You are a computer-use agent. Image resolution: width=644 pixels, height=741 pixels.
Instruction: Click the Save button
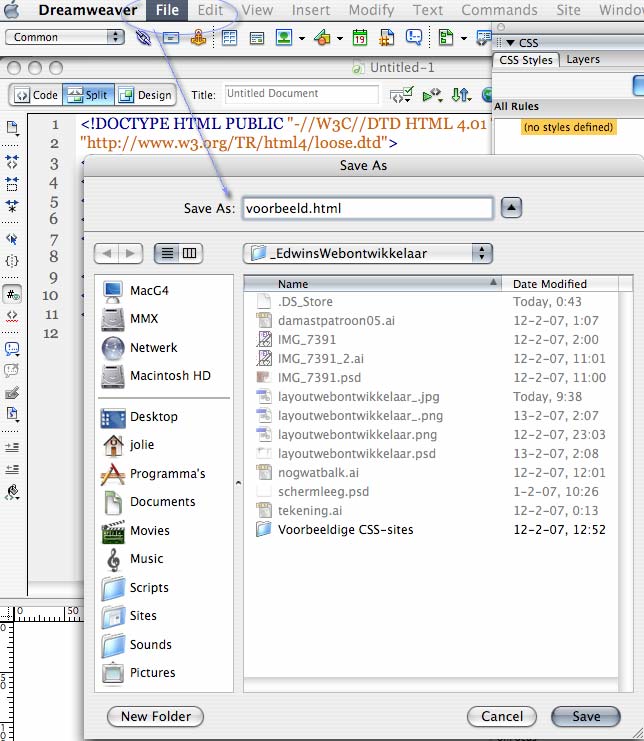pyautogui.click(x=586, y=716)
